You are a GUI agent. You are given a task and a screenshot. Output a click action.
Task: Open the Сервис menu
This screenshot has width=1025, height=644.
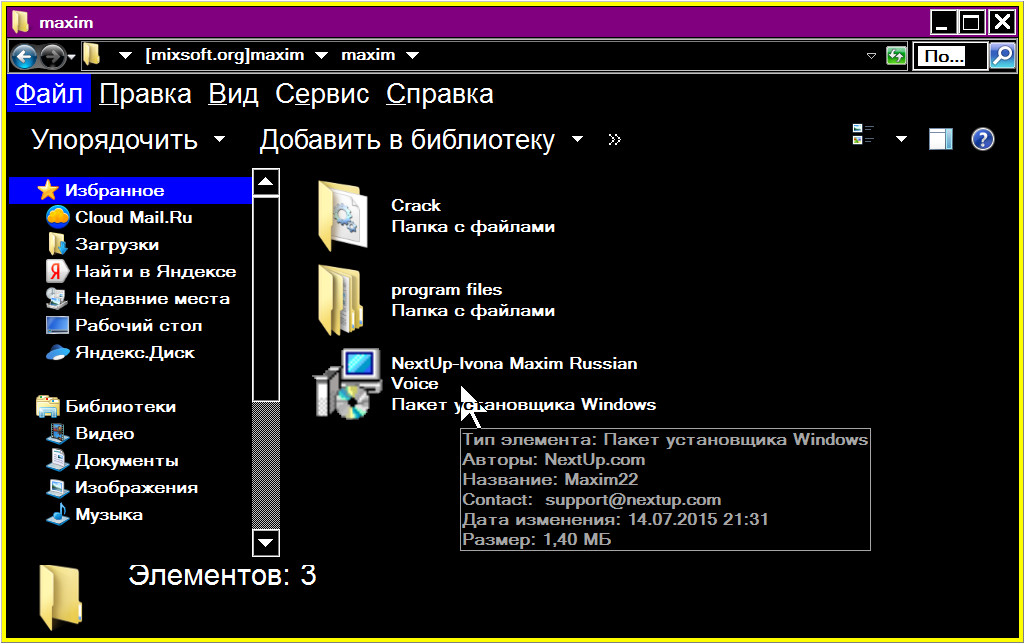[322, 94]
